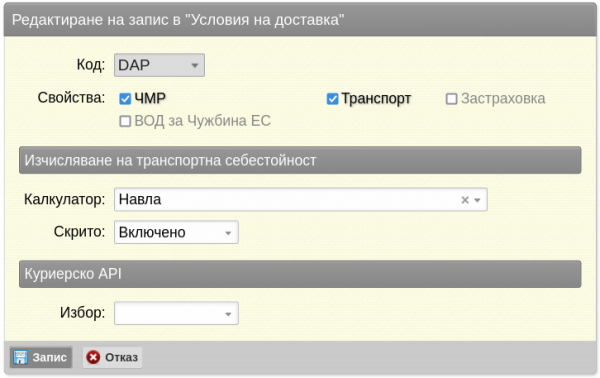Open the empty Избор dropdown
This screenshot has height=378, width=600.
176,313
